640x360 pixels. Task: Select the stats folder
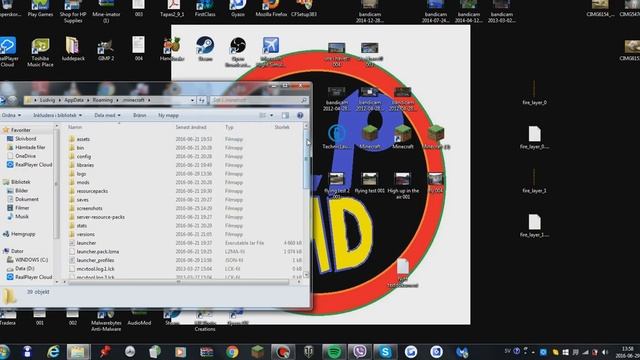point(82,225)
